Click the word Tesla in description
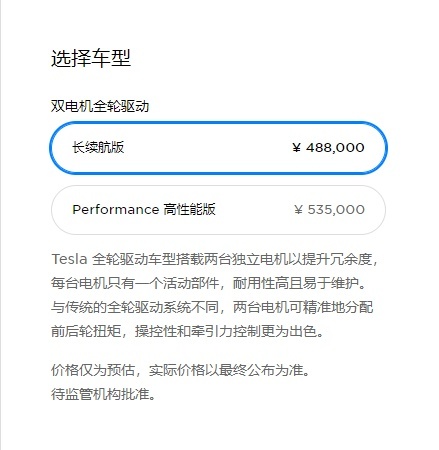This screenshot has height=450, width=439. pos(69,259)
